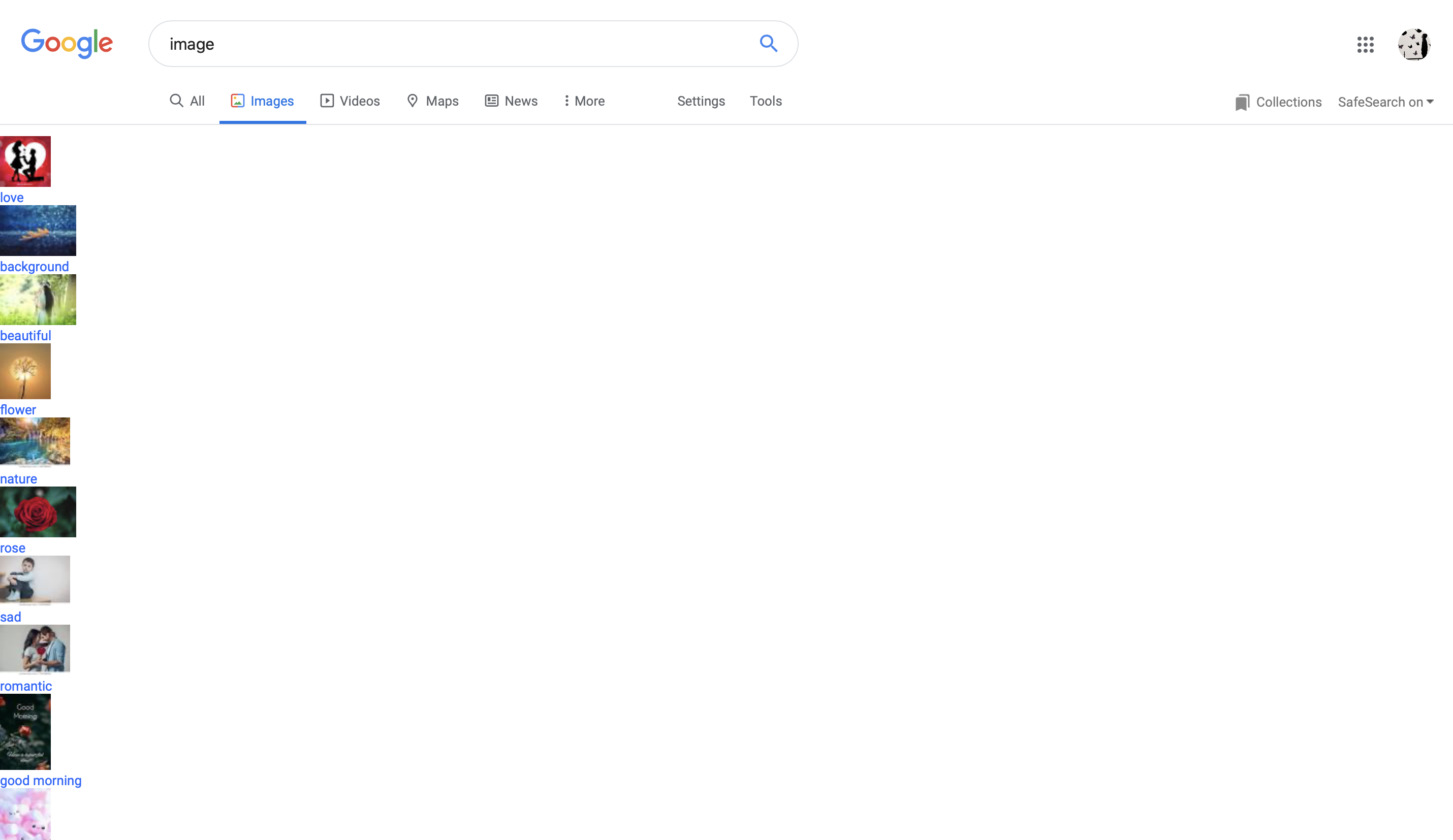Click the romantic couple thumbnail
The image size is (1453, 840).
click(x=35, y=649)
